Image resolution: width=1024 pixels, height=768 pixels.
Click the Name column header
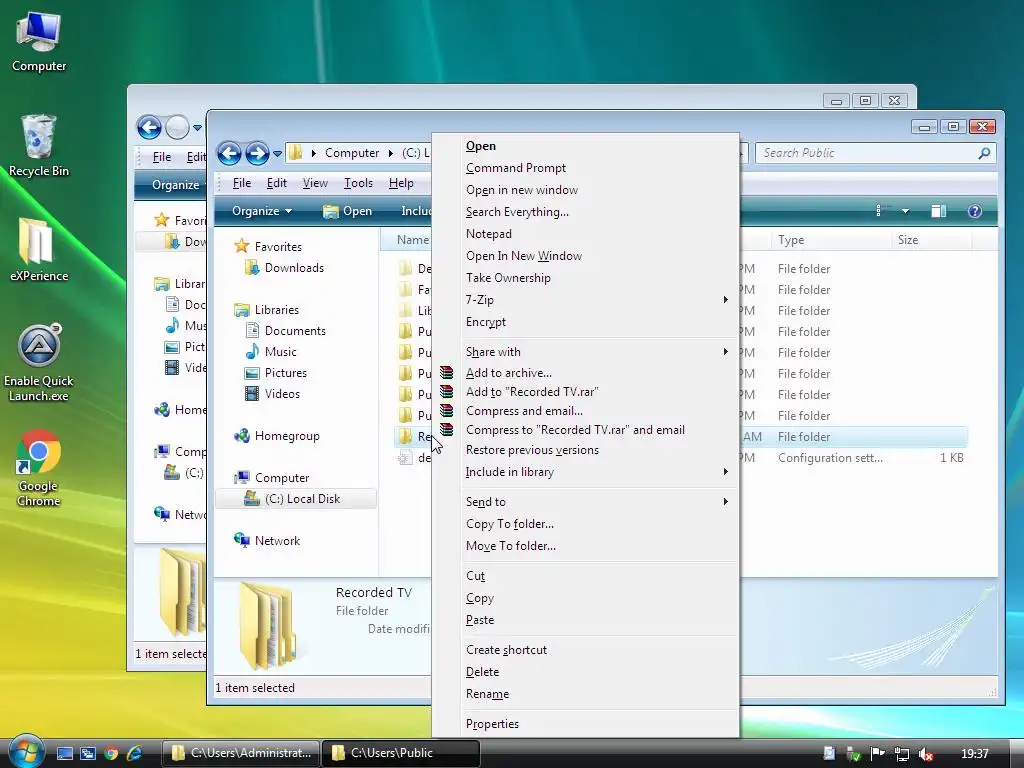tap(413, 240)
